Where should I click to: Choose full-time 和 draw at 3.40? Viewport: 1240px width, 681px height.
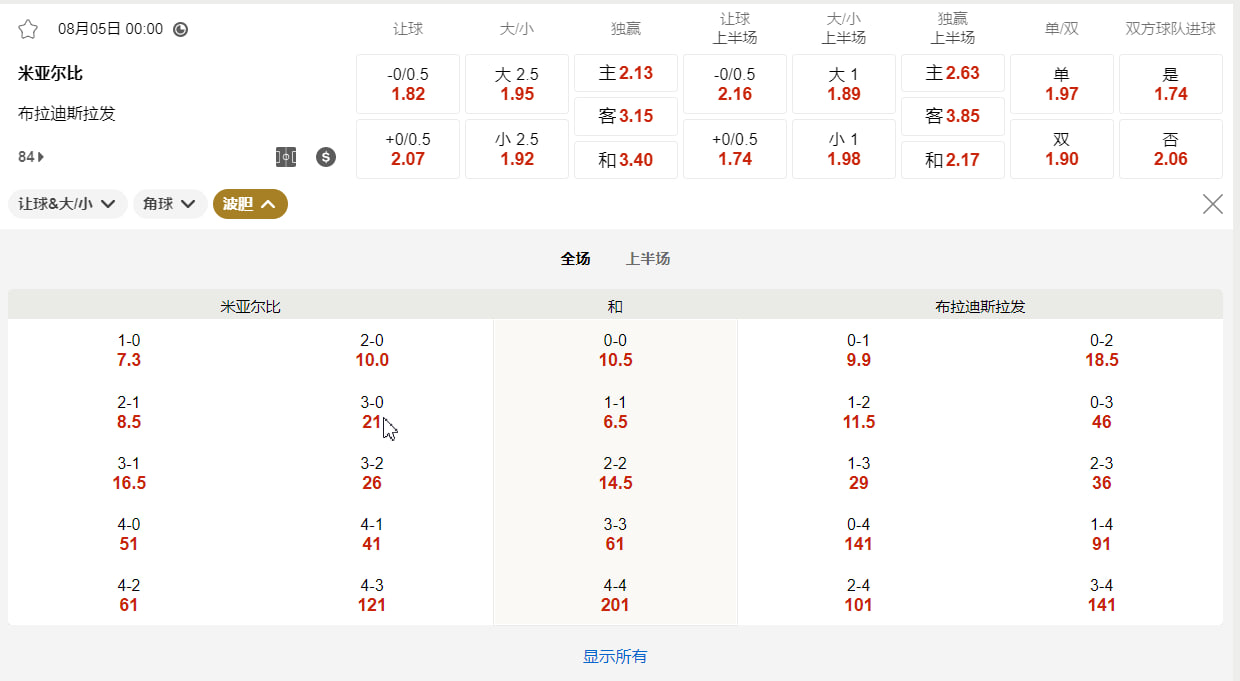click(x=626, y=160)
